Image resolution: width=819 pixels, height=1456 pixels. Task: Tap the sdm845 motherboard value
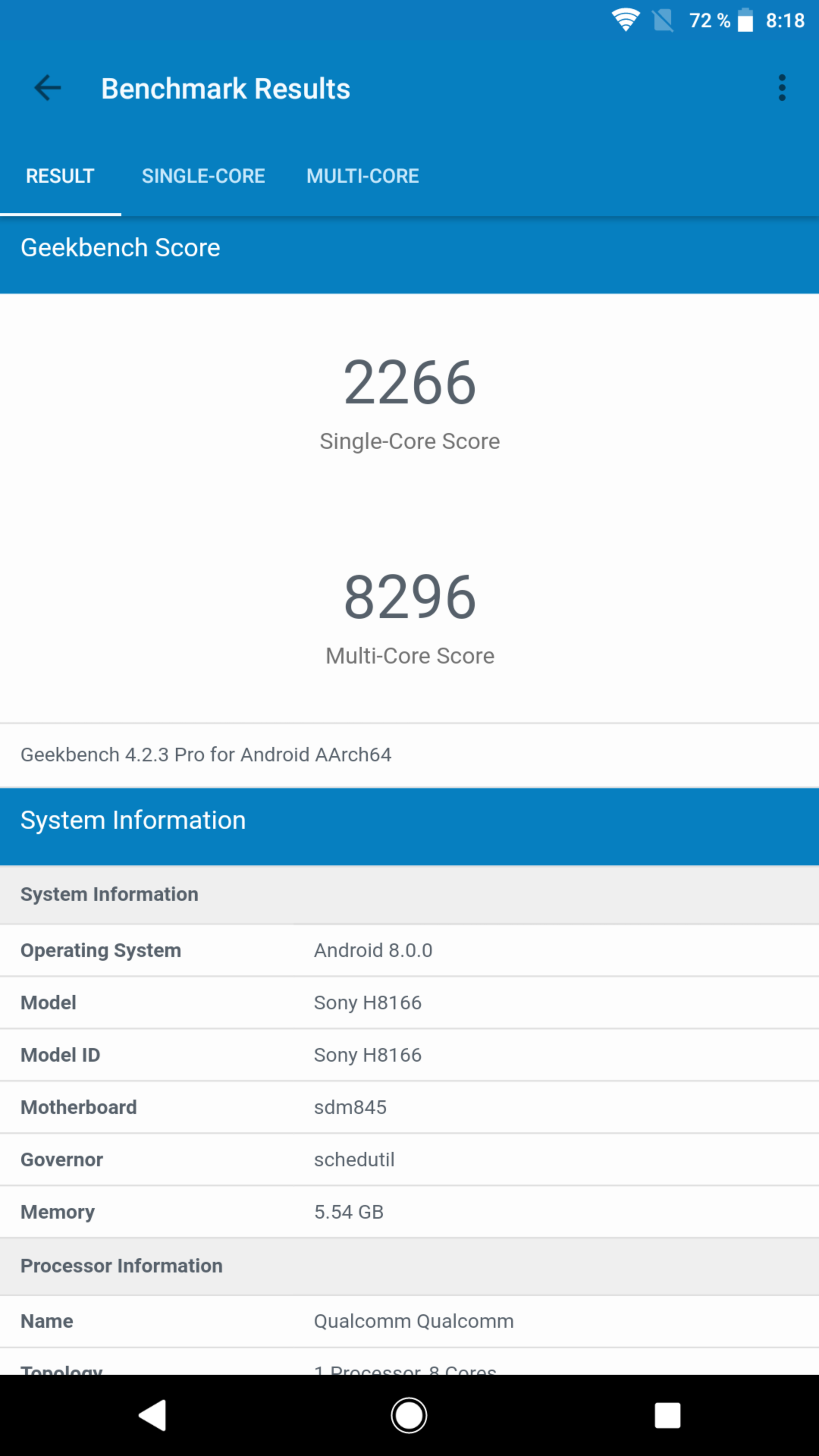pyautogui.click(x=350, y=1107)
